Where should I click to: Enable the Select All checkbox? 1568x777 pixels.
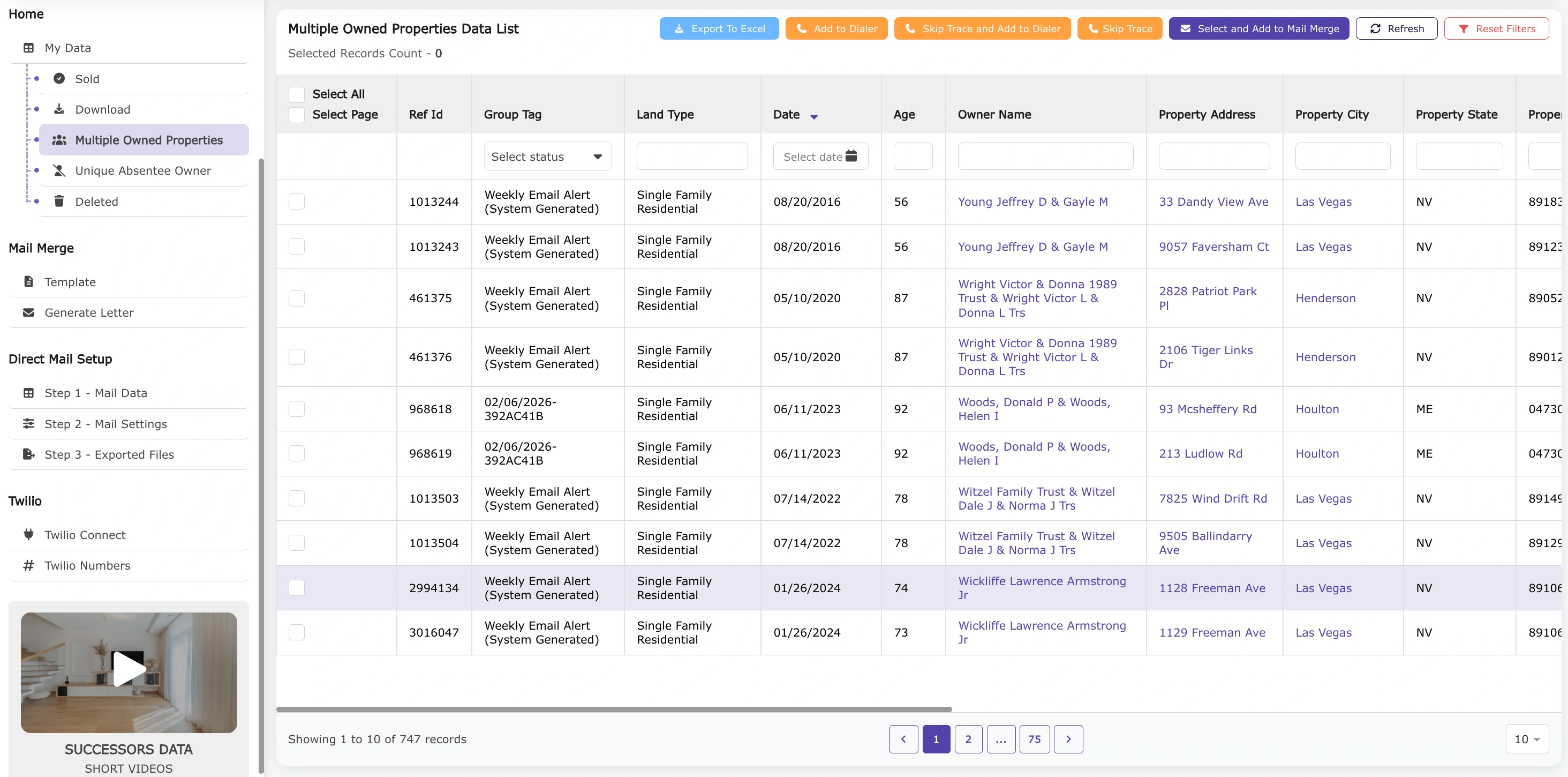(297, 94)
